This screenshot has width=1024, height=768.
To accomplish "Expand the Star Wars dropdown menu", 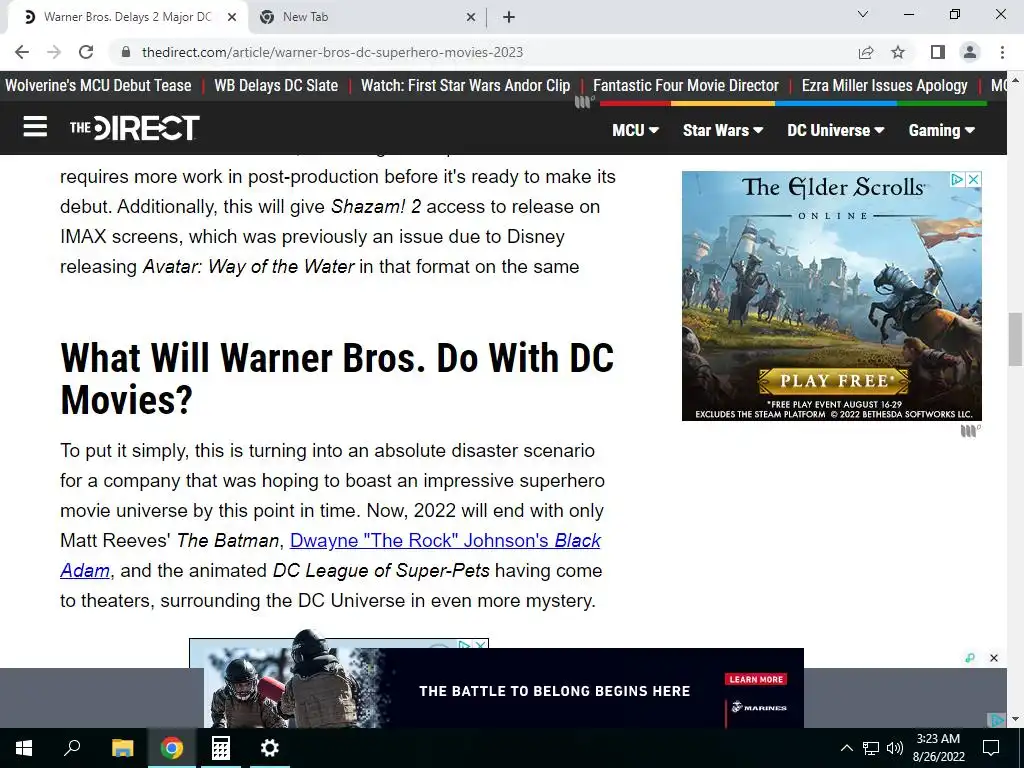I will pos(723,130).
